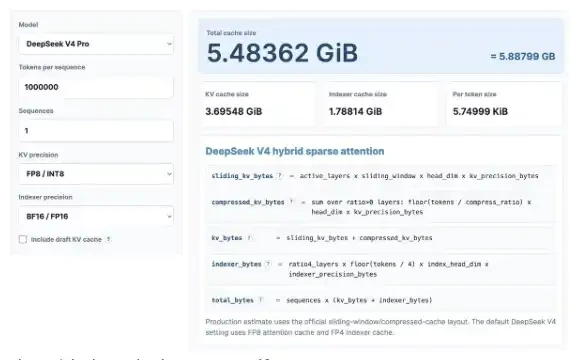This screenshot has width=570, height=360.
Task: Click help icon beside compressed_kv_bytes
Action: (291, 202)
